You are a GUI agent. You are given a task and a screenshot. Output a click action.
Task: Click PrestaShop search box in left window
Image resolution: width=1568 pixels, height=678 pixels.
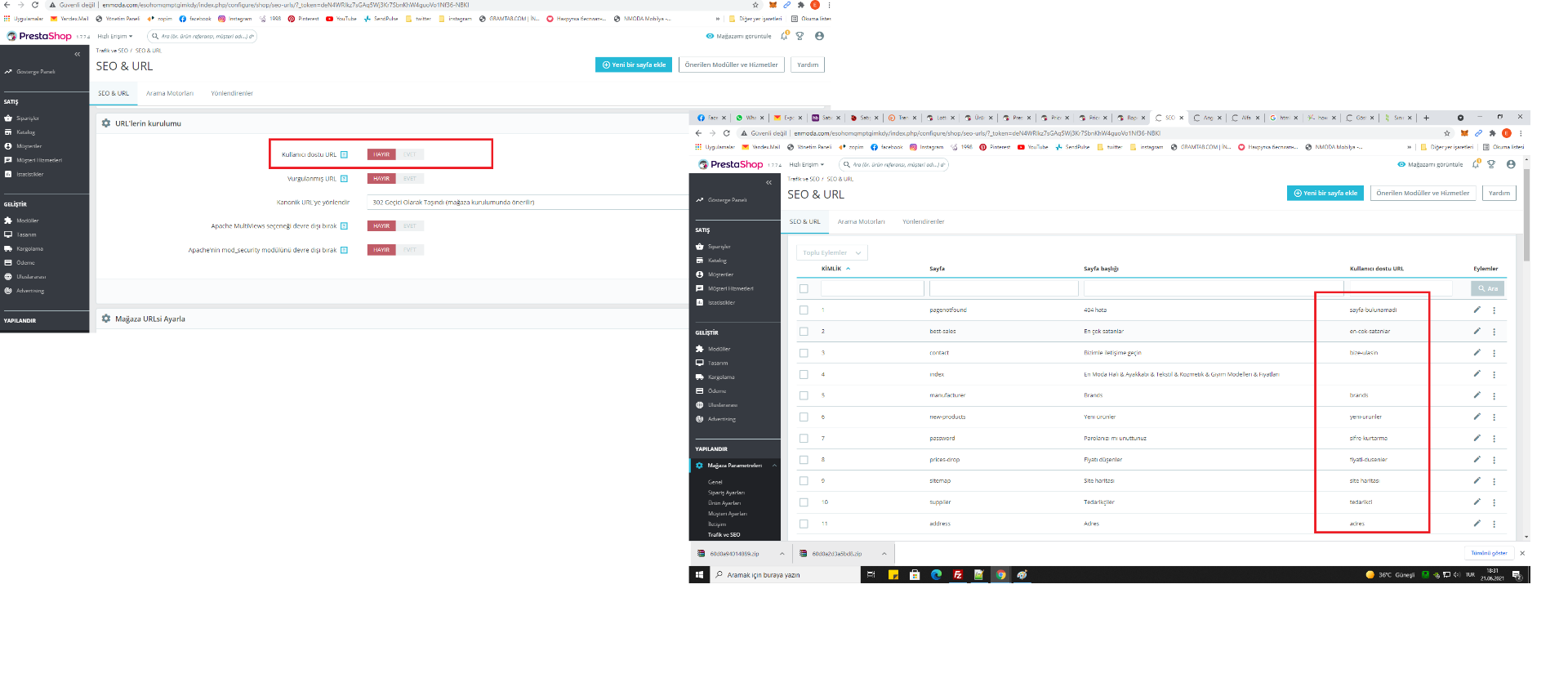[202, 36]
